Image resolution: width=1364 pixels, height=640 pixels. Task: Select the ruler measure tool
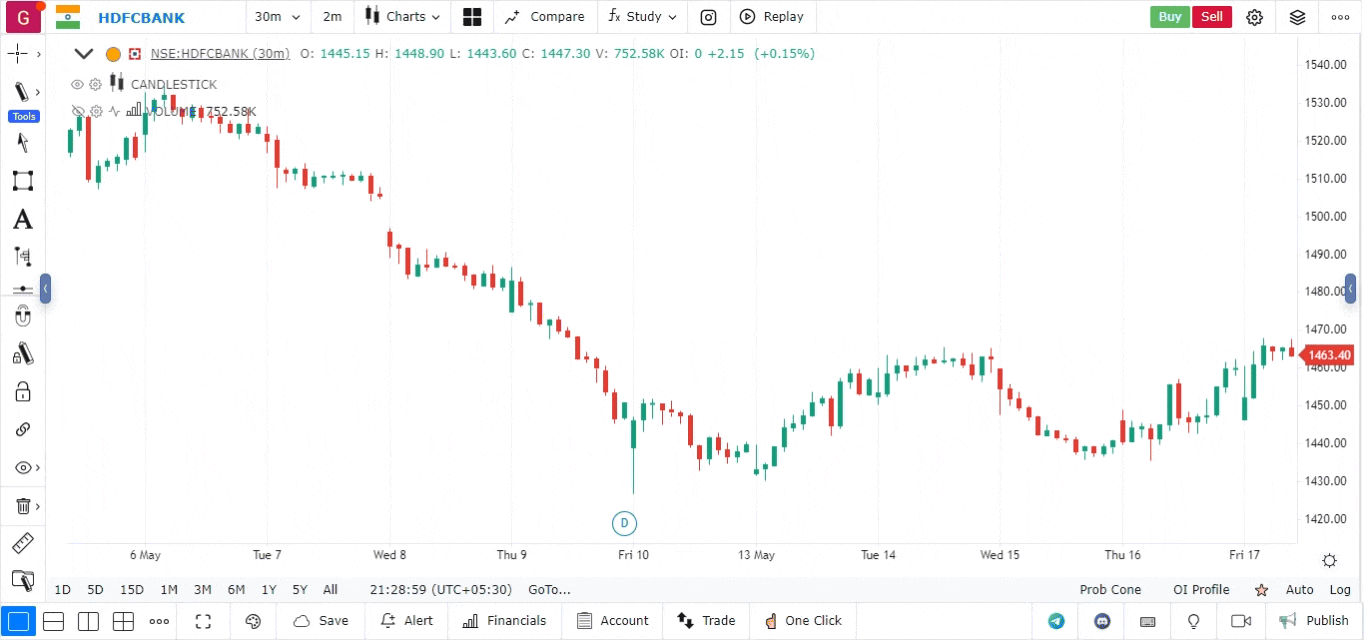pyautogui.click(x=22, y=544)
